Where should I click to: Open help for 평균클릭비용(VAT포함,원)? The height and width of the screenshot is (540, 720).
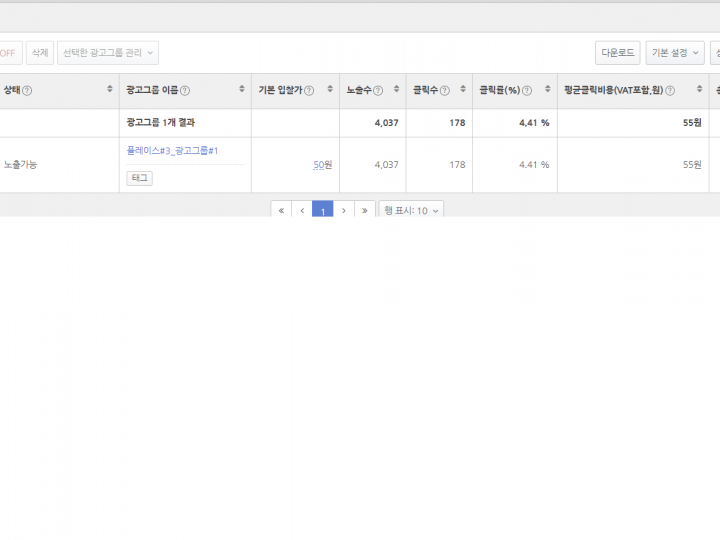pyautogui.click(x=670, y=91)
